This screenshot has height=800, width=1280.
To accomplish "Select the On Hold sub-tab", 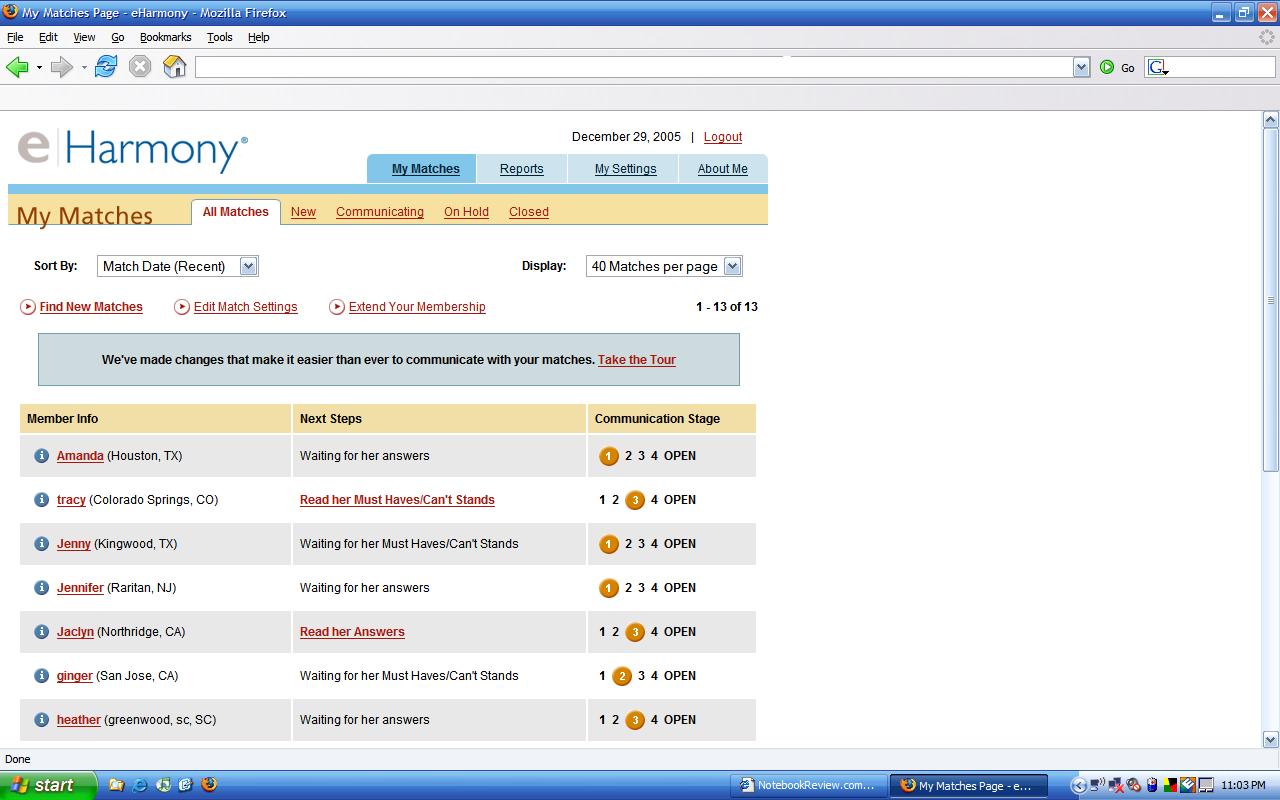I will click(x=466, y=212).
